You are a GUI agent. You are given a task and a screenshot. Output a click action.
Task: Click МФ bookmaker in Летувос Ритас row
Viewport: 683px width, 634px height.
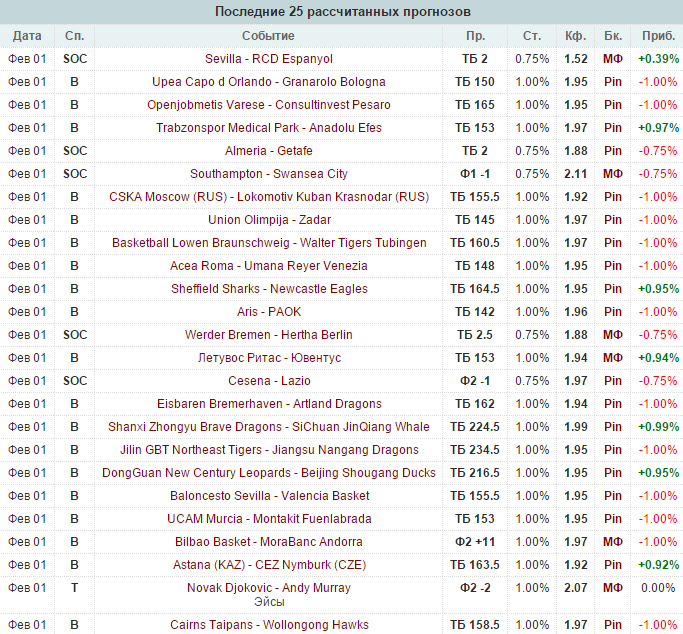(612, 358)
